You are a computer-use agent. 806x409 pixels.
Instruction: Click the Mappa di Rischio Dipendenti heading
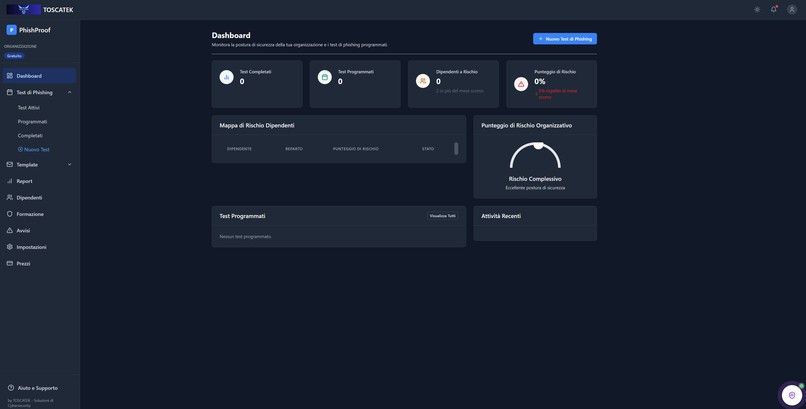point(257,125)
